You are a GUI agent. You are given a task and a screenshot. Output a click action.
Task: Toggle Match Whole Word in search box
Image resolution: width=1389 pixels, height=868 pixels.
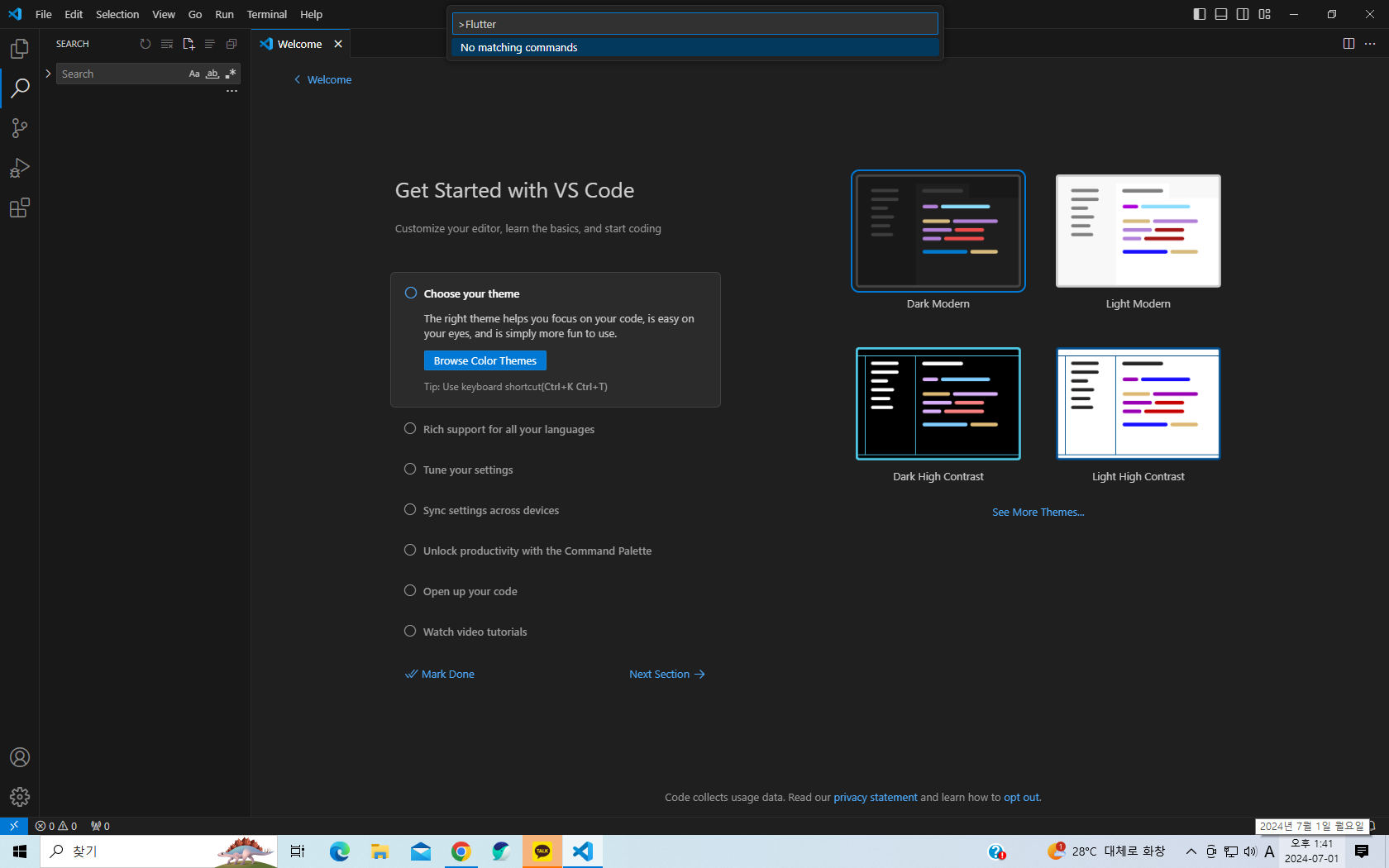pyautogui.click(x=212, y=74)
